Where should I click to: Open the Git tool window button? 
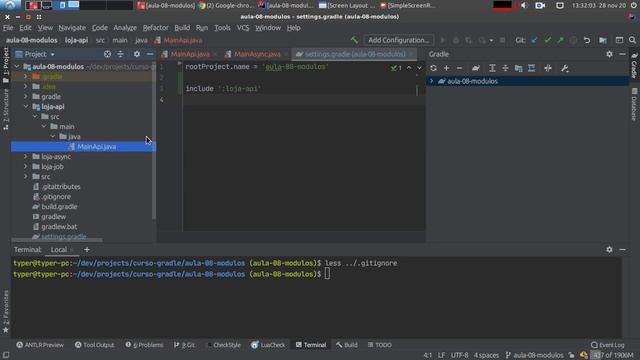[184, 345]
